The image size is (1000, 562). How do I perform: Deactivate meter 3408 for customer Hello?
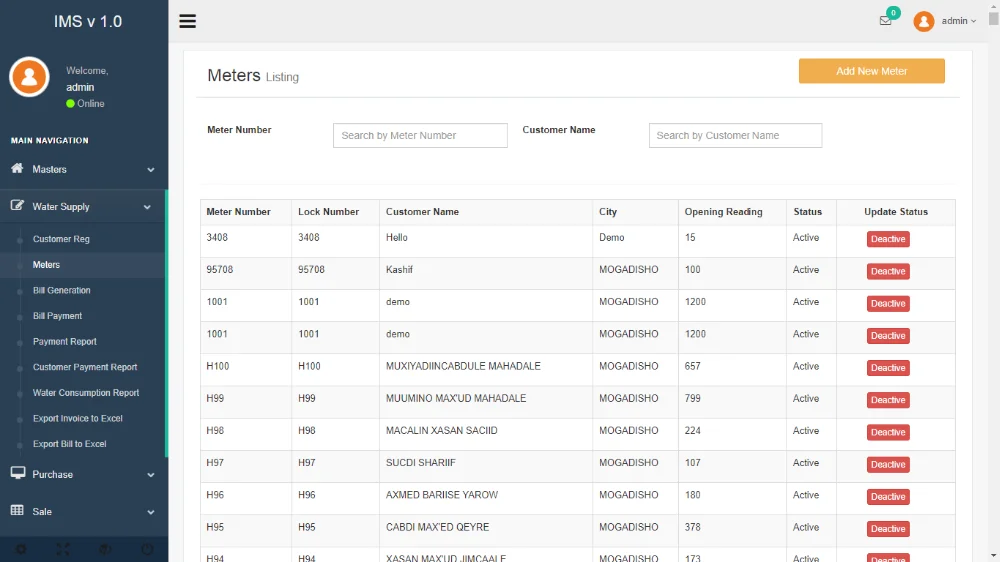(x=888, y=239)
